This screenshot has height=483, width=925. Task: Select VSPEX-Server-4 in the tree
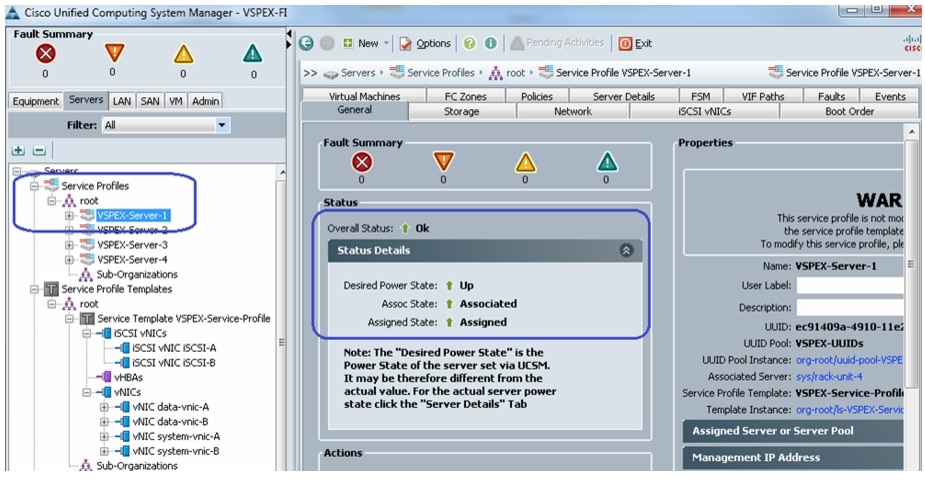click(x=132, y=259)
